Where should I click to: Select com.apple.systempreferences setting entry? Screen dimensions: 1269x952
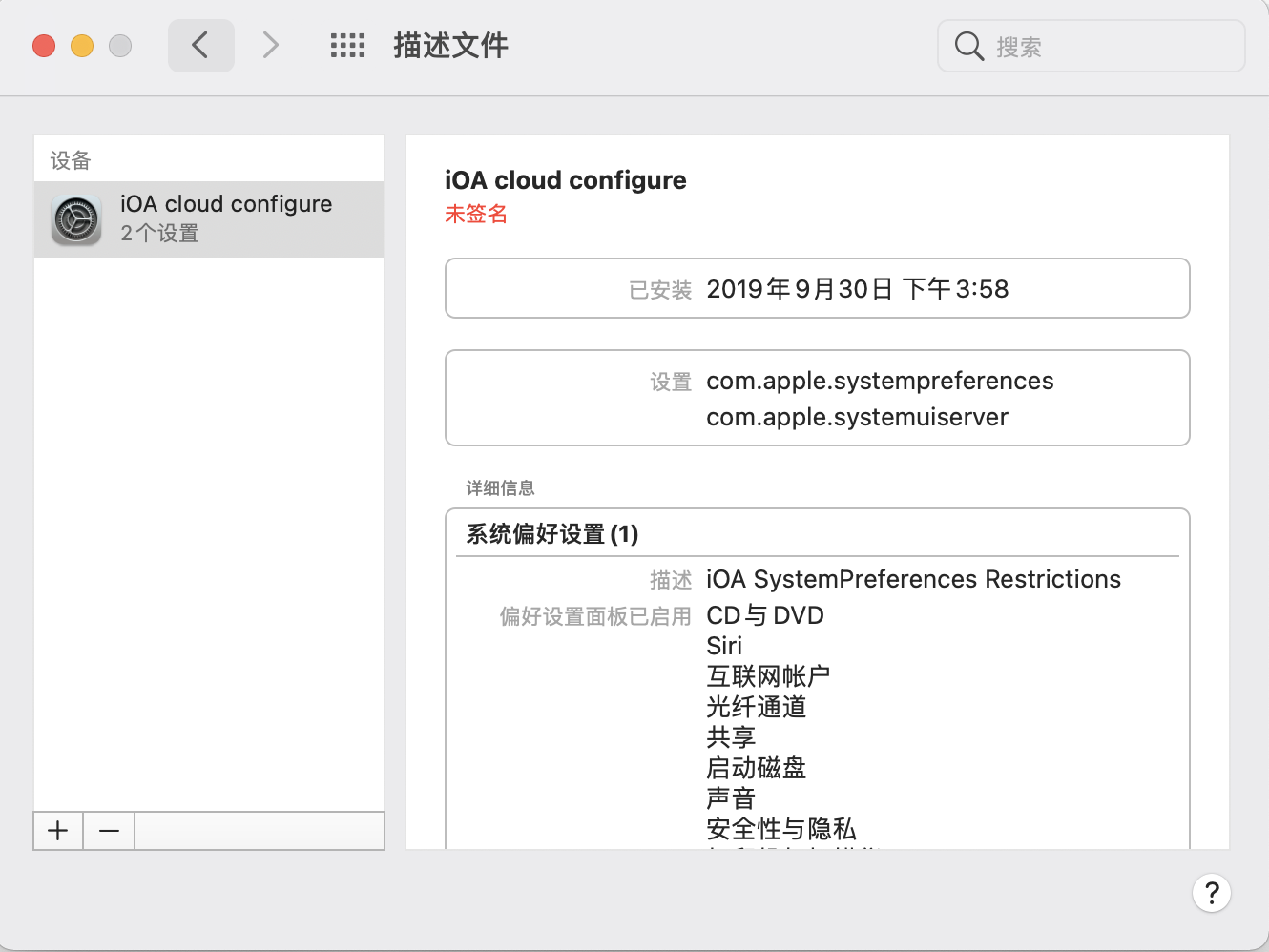coord(879,381)
